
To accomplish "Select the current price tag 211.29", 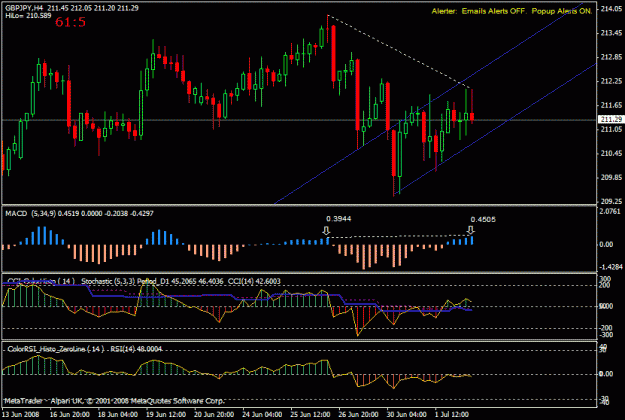I will [611, 119].
